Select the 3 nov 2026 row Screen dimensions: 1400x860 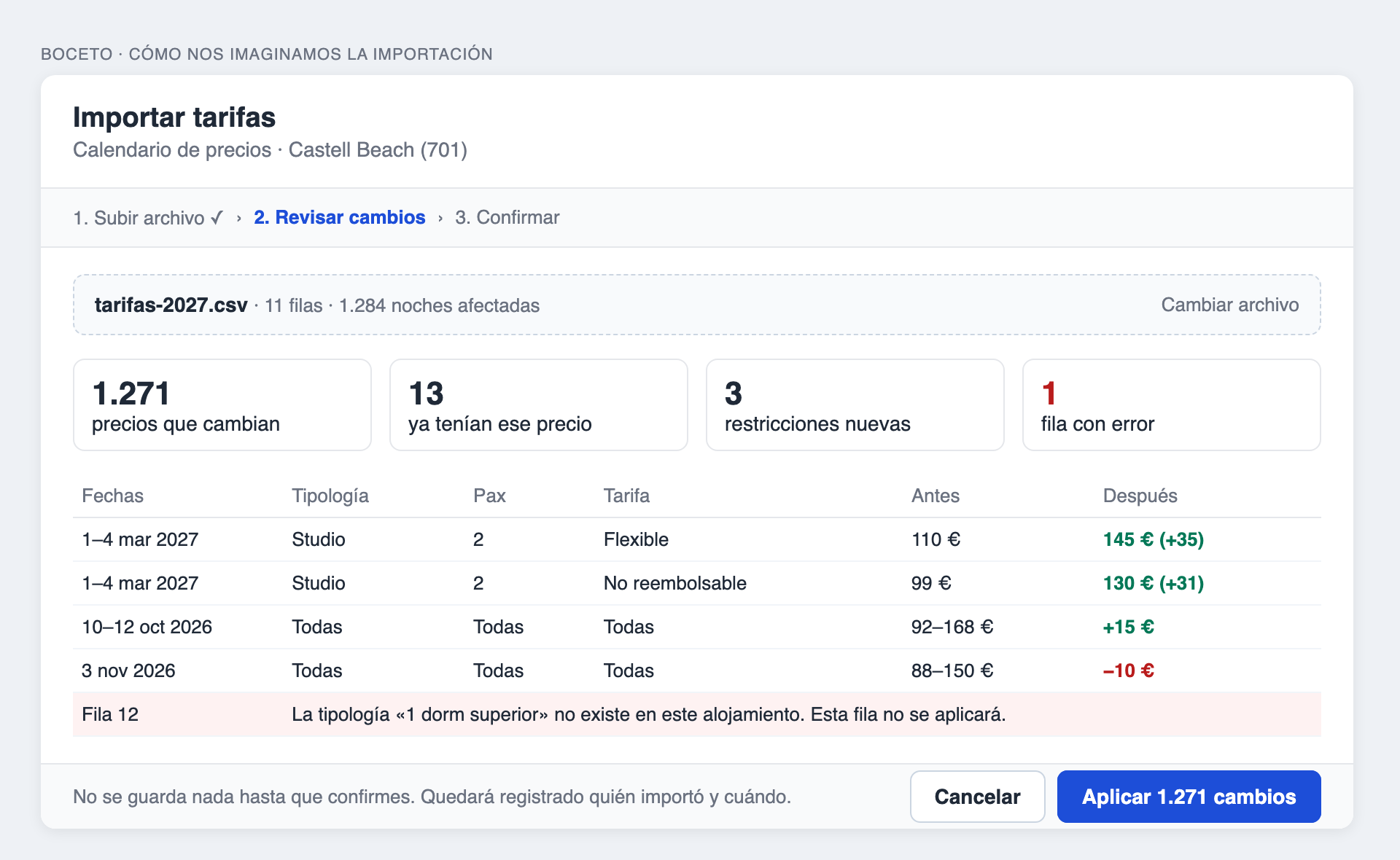[697, 671]
